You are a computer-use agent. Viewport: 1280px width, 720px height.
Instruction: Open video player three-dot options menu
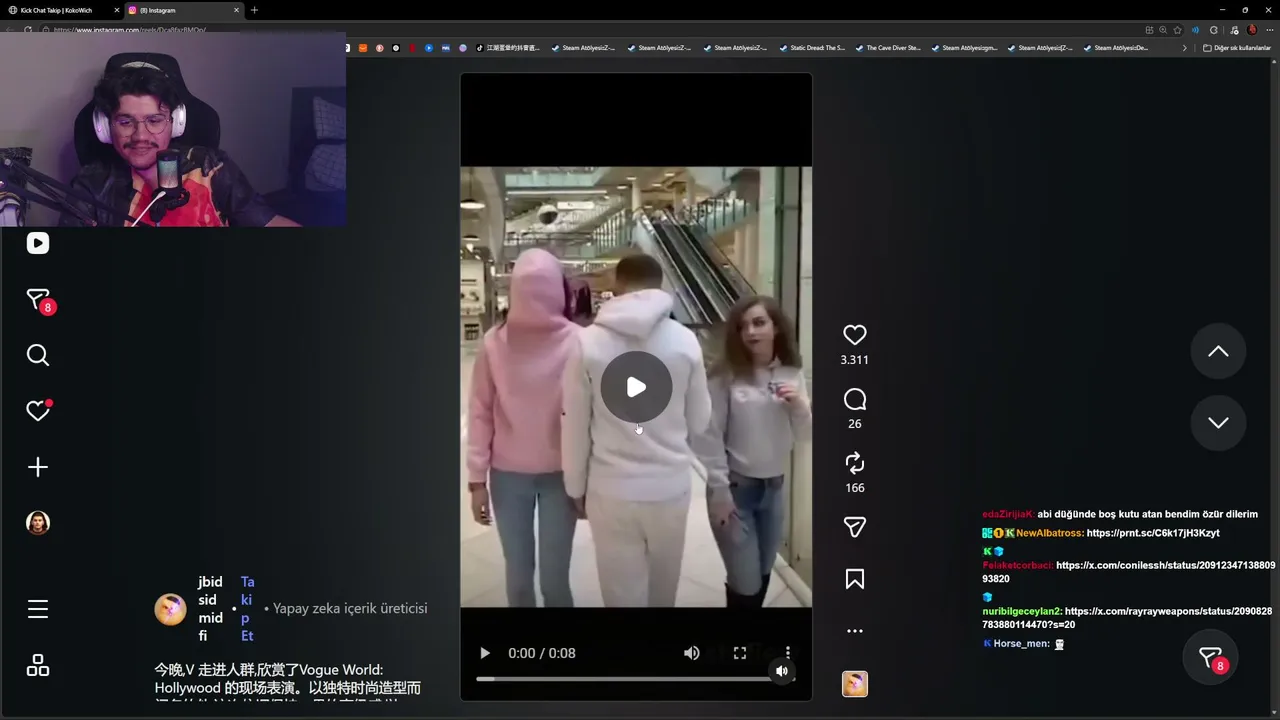coord(788,653)
